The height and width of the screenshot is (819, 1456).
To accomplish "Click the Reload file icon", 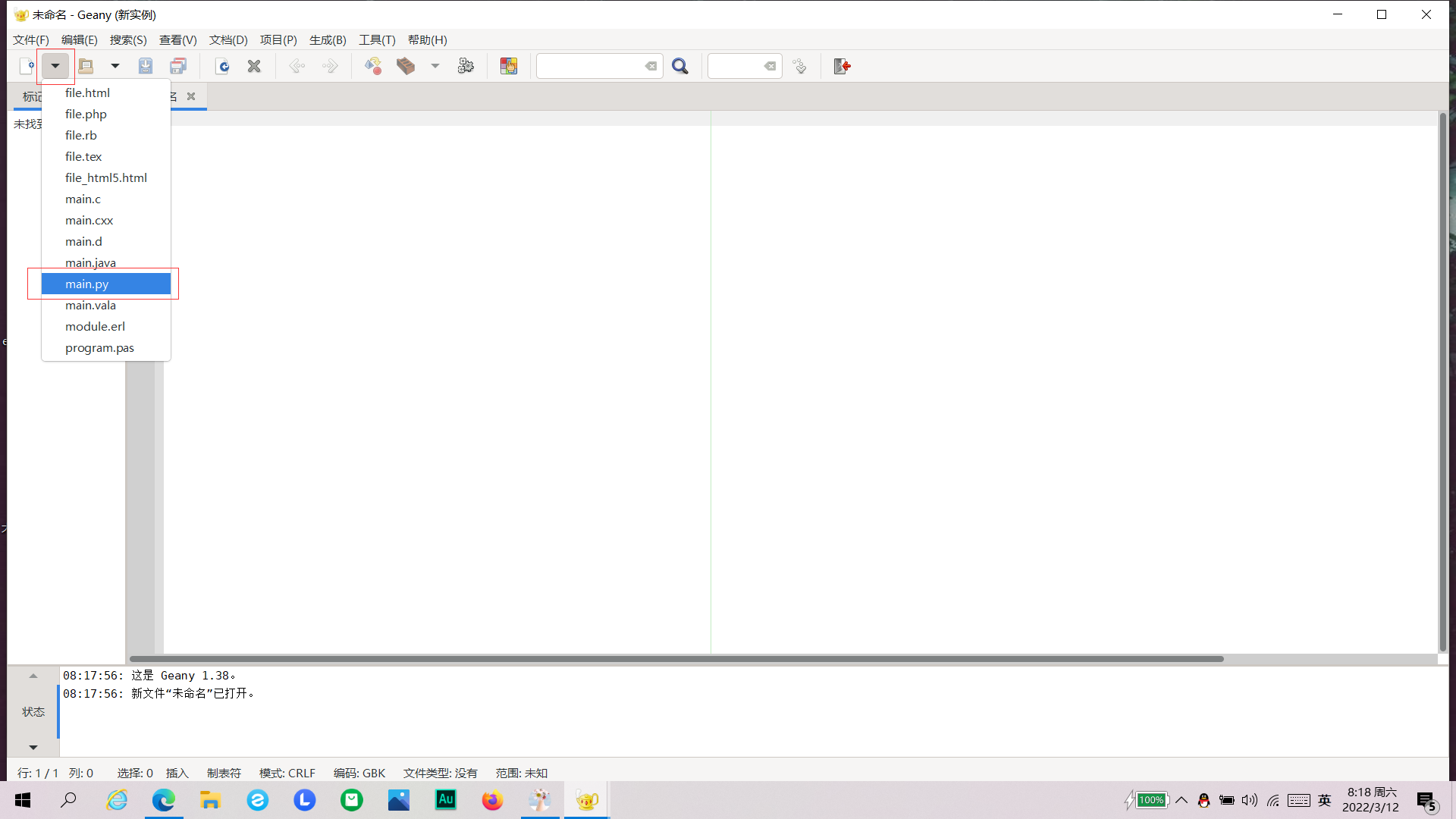I will click(x=222, y=66).
